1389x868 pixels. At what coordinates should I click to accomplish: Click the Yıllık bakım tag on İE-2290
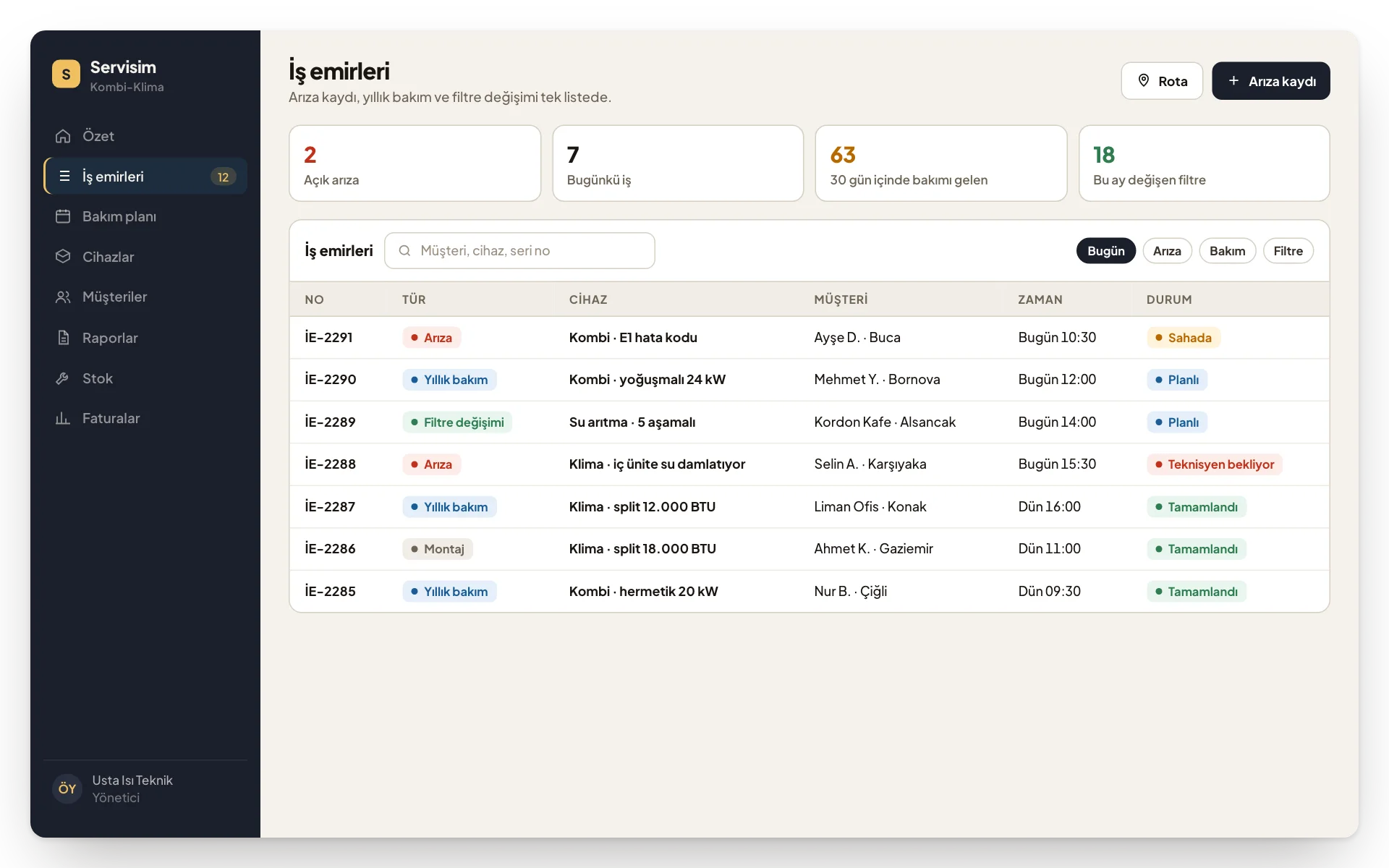(x=449, y=380)
